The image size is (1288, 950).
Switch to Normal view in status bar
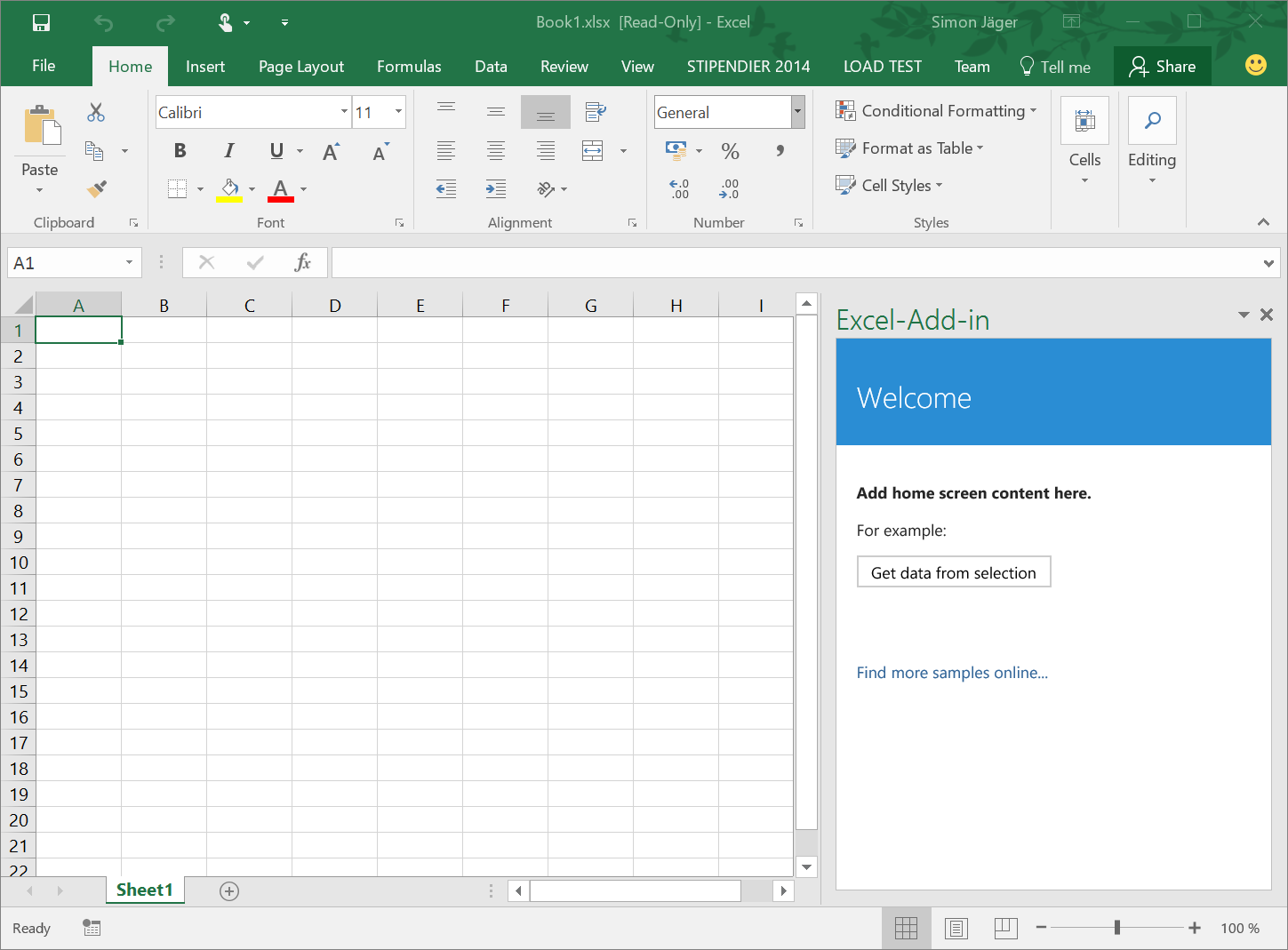(x=907, y=929)
